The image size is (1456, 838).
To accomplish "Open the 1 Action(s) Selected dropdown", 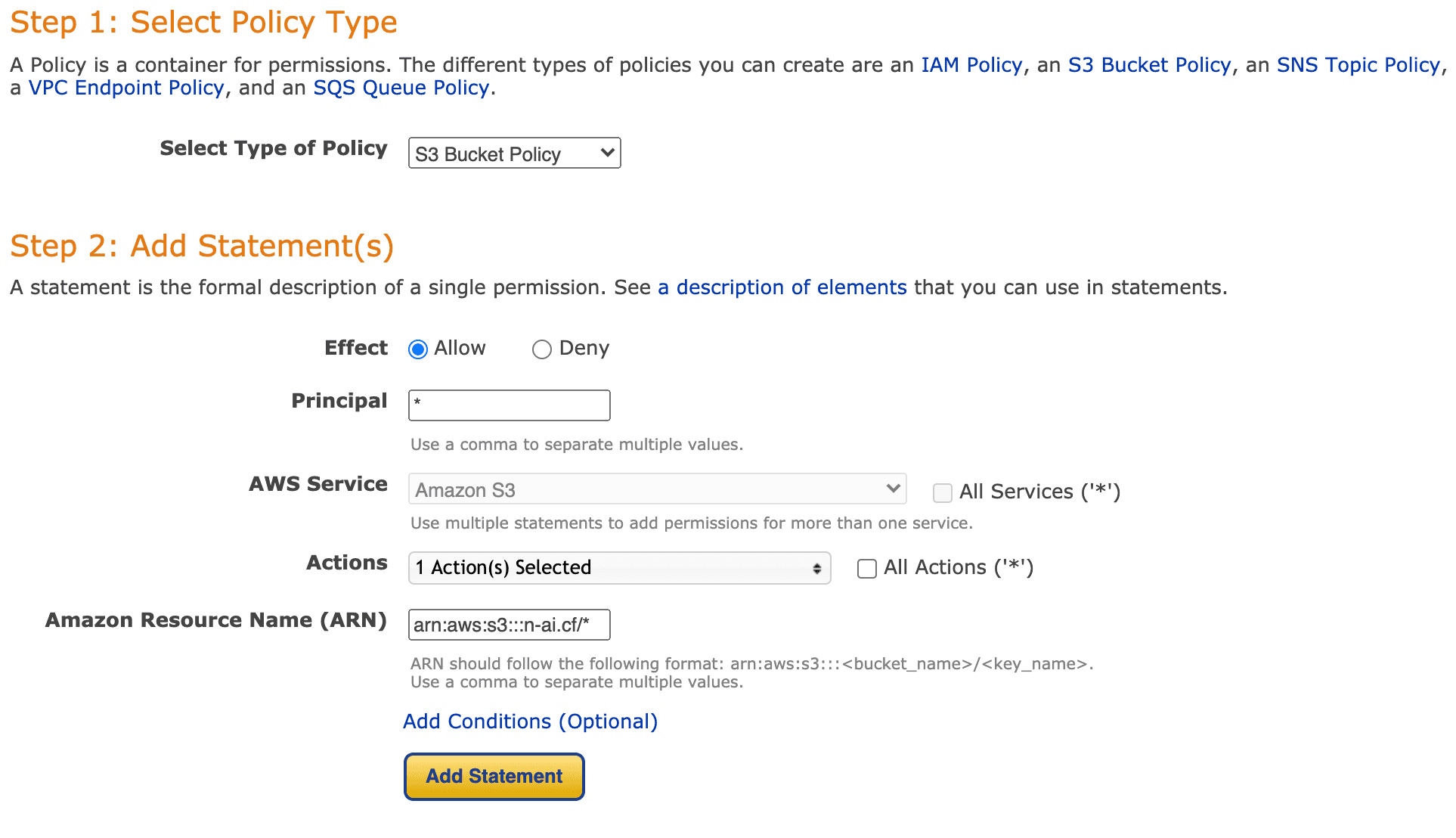I will pos(619,568).
